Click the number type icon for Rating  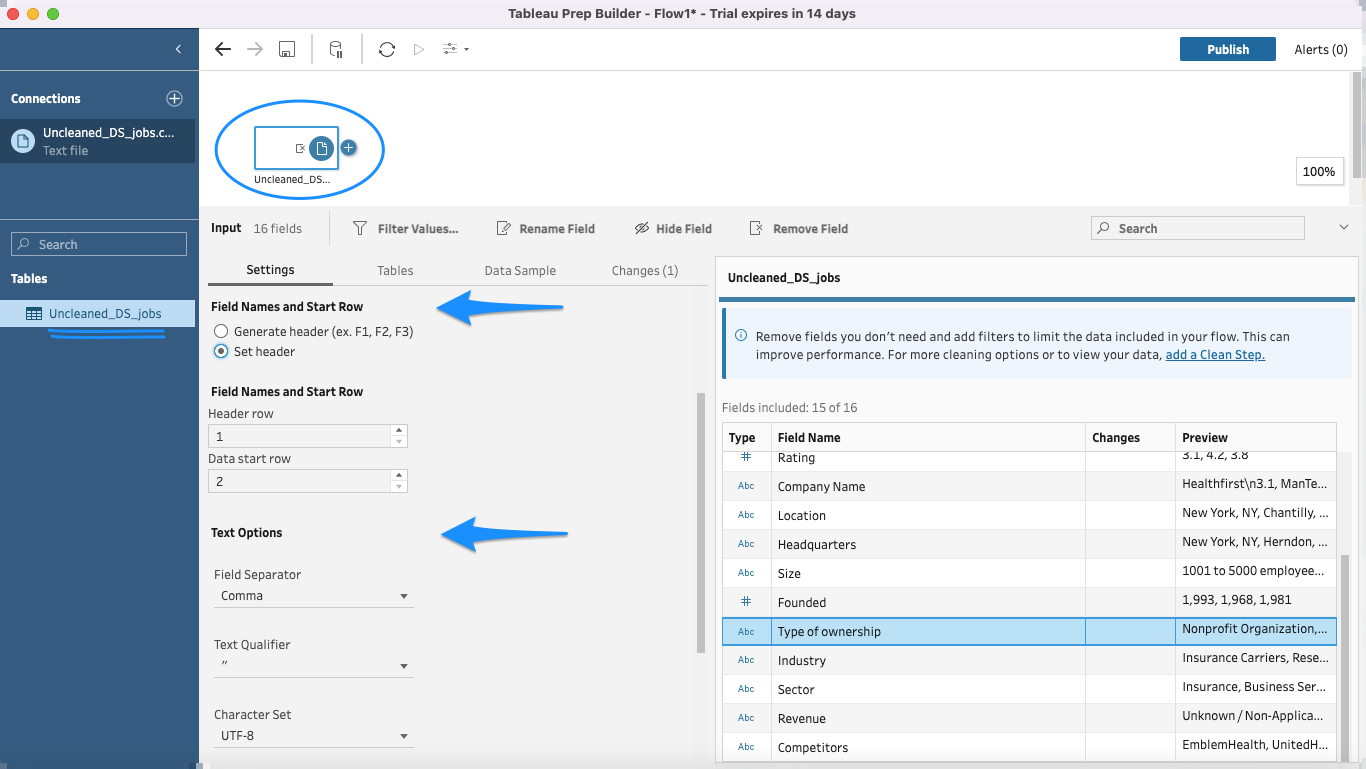click(x=746, y=457)
